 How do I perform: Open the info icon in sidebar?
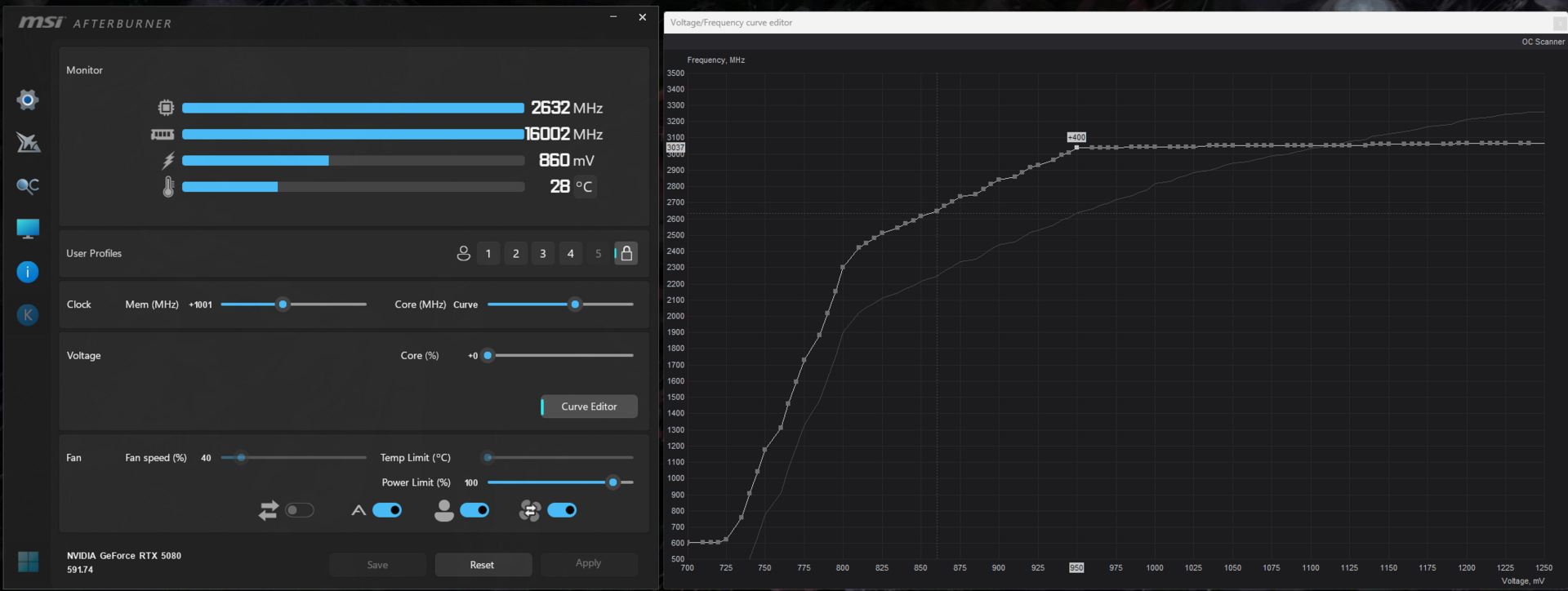28,272
